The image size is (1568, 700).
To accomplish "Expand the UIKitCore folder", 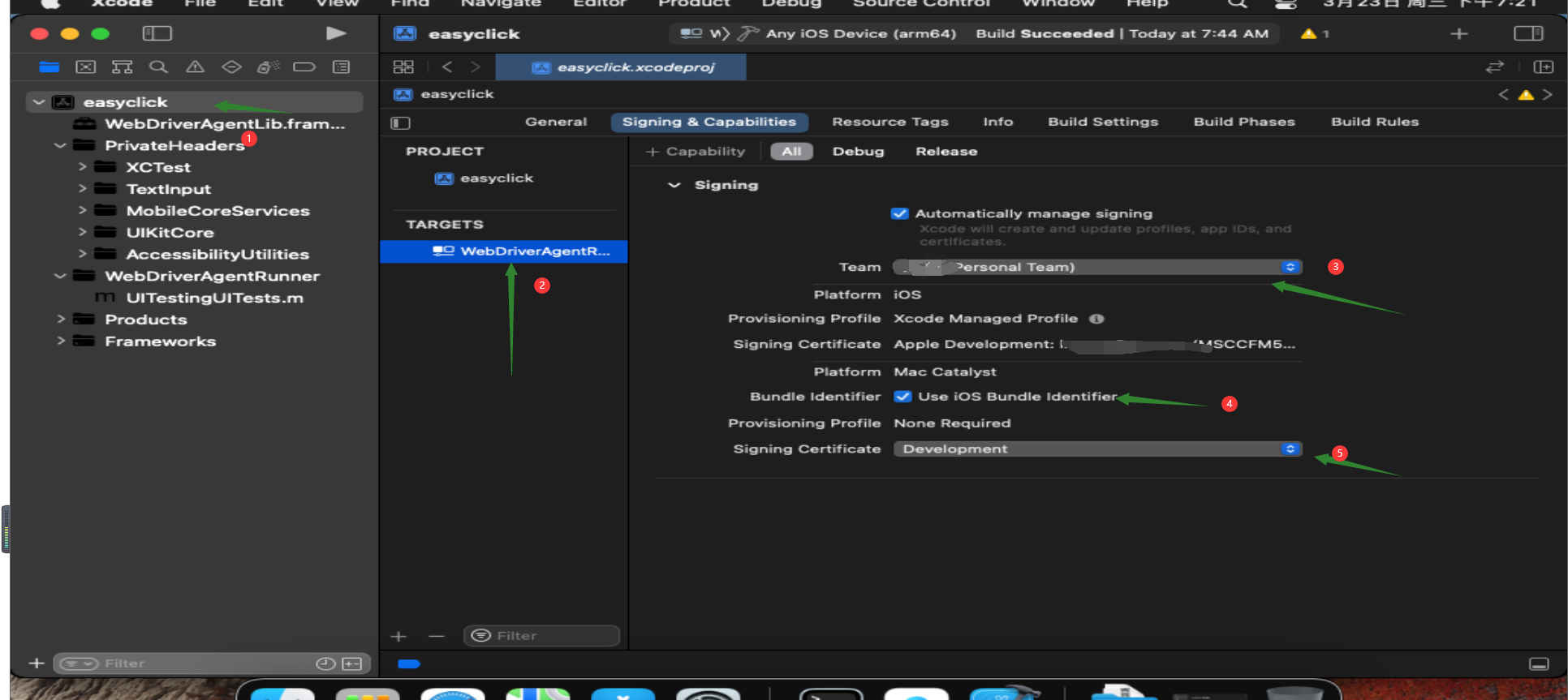I will [82, 233].
